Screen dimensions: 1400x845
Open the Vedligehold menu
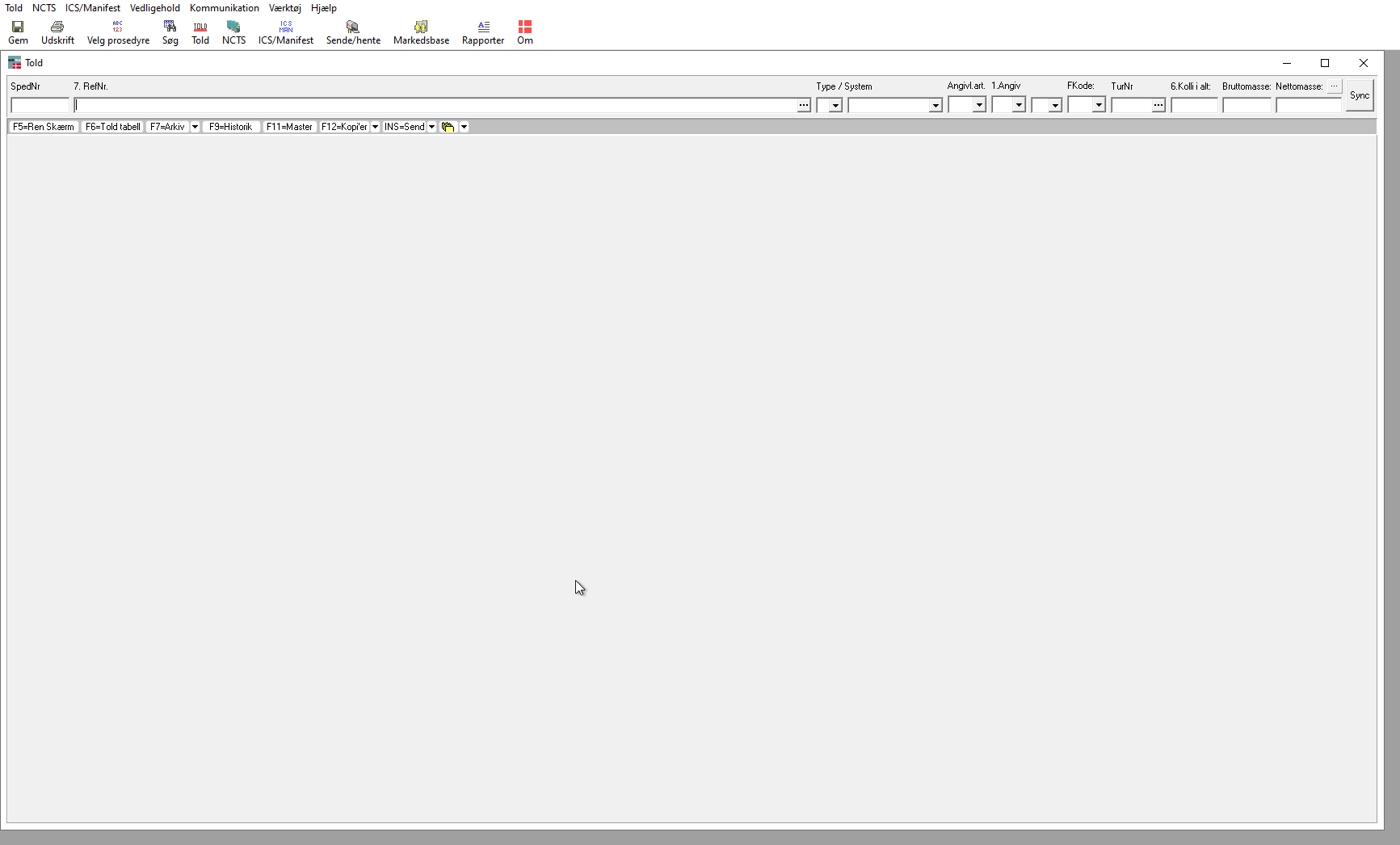[154, 8]
